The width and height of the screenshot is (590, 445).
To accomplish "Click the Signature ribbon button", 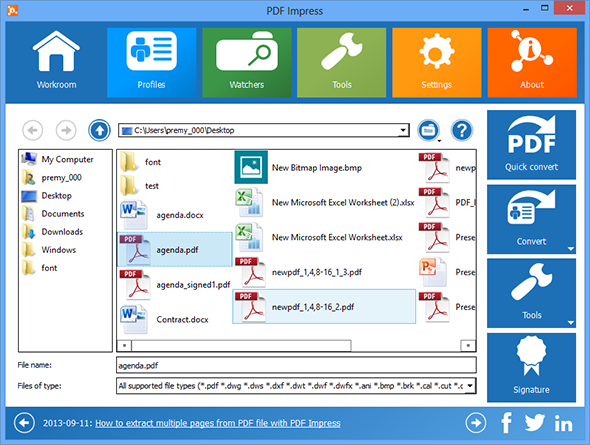I will pyautogui.click(x=531, y=368).
